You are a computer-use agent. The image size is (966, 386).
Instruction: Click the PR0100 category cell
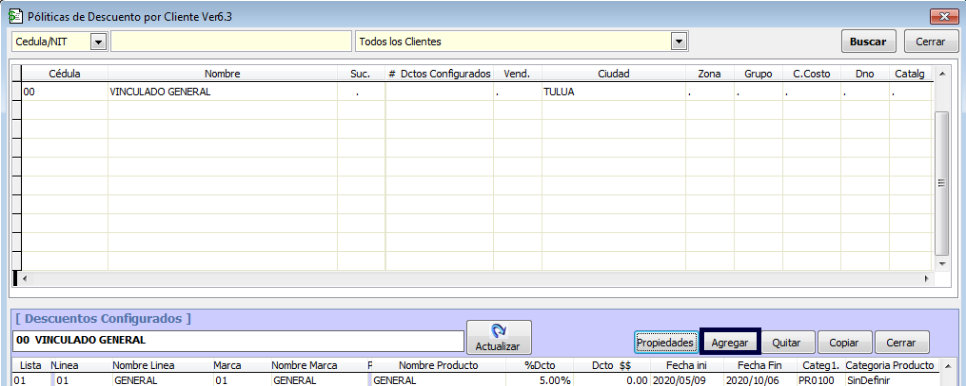pos(821,380)
